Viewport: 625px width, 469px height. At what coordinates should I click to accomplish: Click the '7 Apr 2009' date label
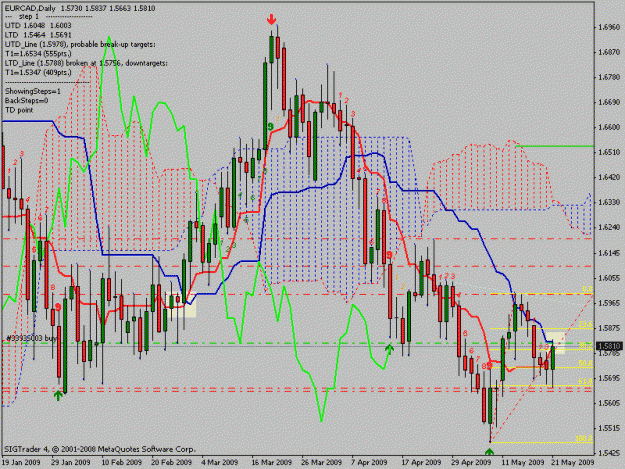(x=369, y=462)
